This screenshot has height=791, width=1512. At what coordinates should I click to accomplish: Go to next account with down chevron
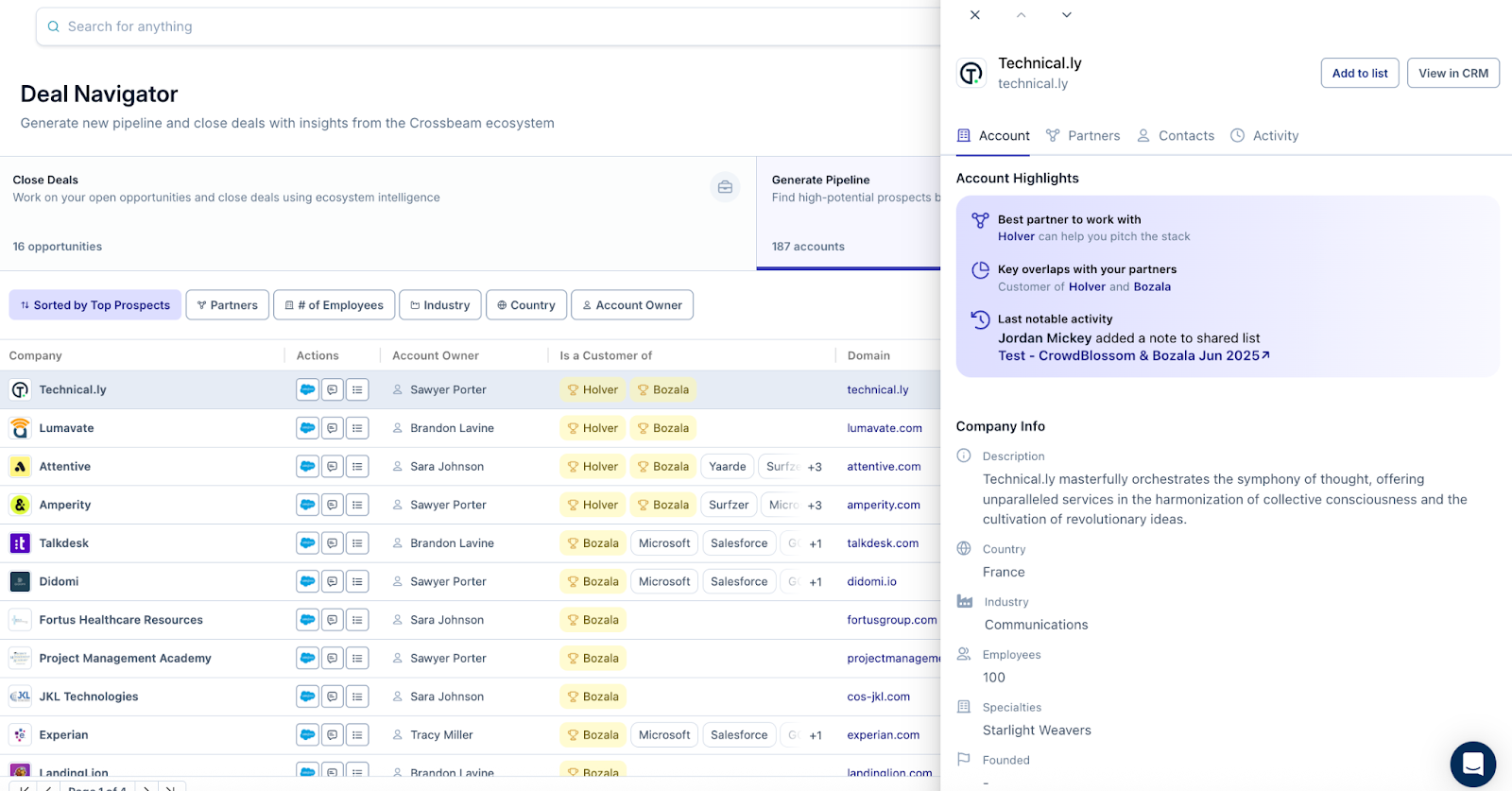tap(1066, 15)
